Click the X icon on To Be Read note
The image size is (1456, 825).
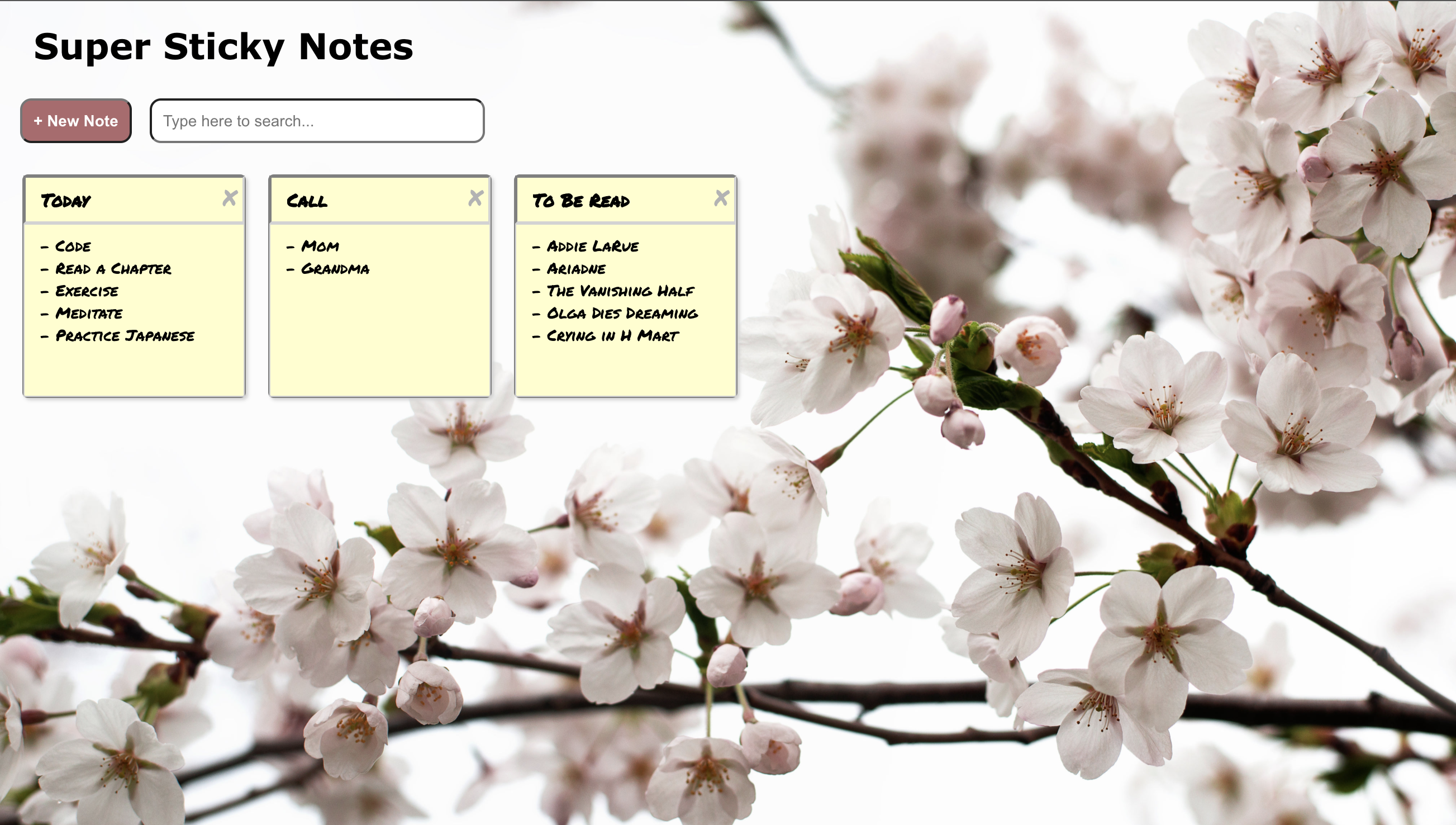pos(721,198)
